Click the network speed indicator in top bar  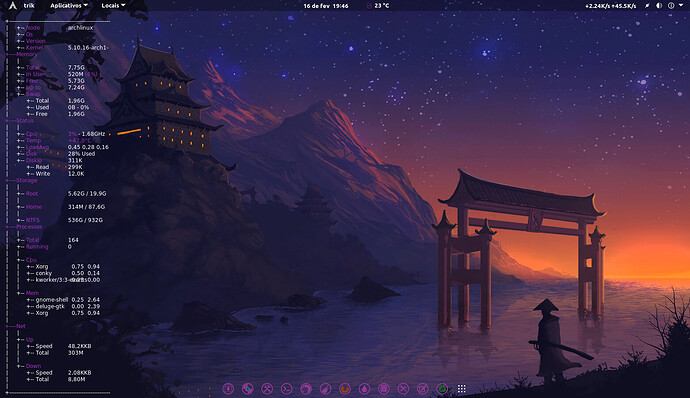pos(610,6)
